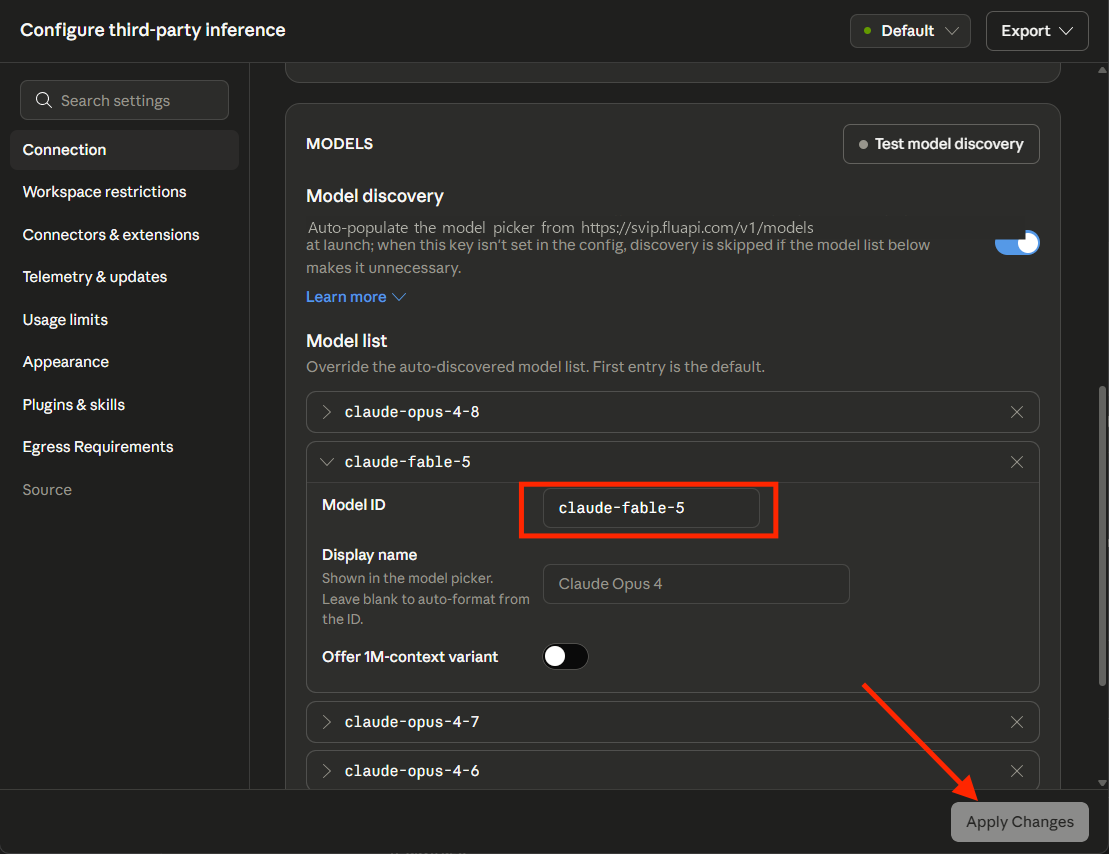
Task: Open Usage limits section
Action: (65, 320)
